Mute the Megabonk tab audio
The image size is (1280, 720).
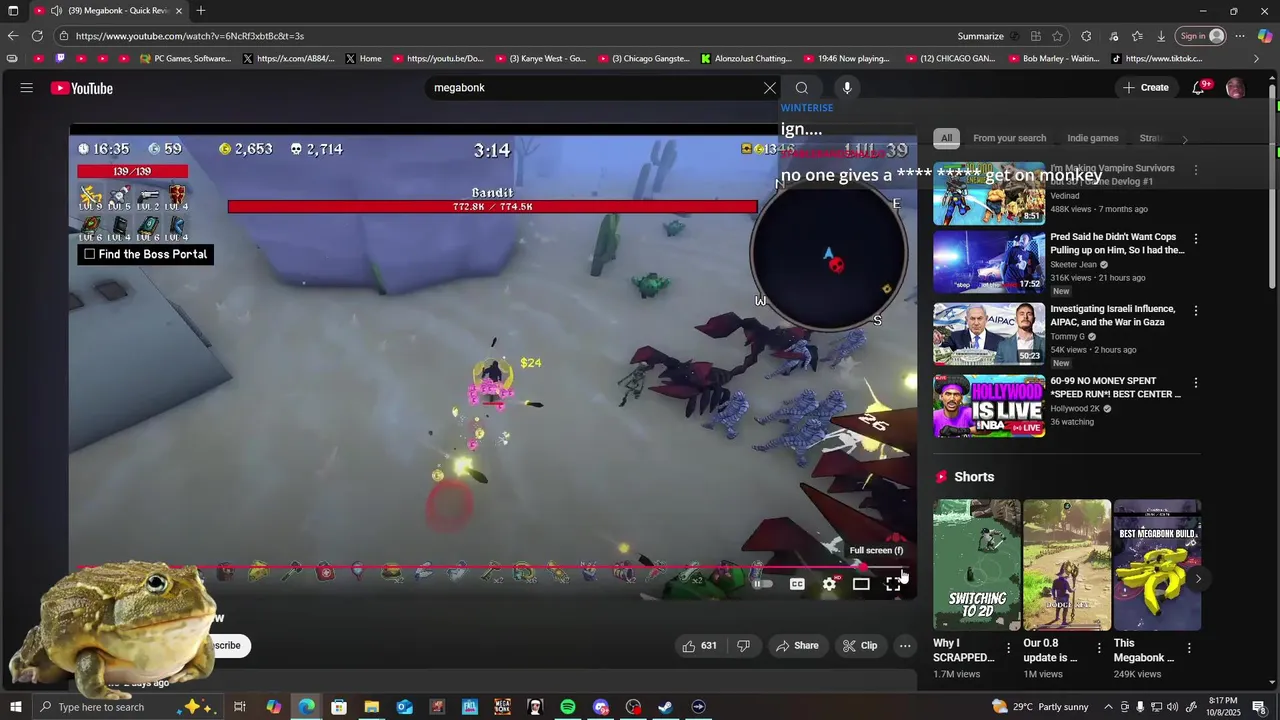pyautogui.click(x=56, y=11)
